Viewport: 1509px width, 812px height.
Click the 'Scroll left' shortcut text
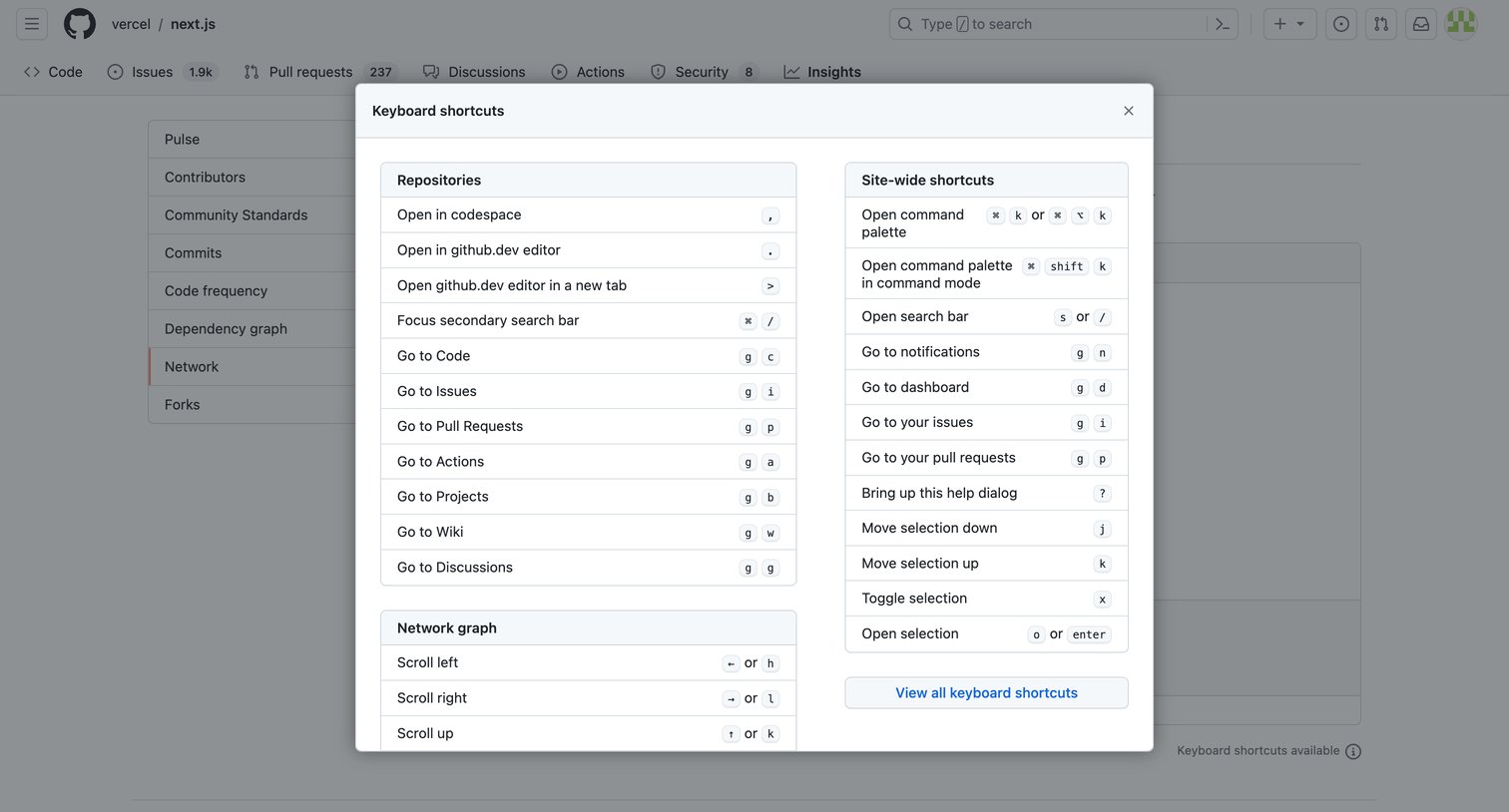pyautogui.click(x=428, y=662)
